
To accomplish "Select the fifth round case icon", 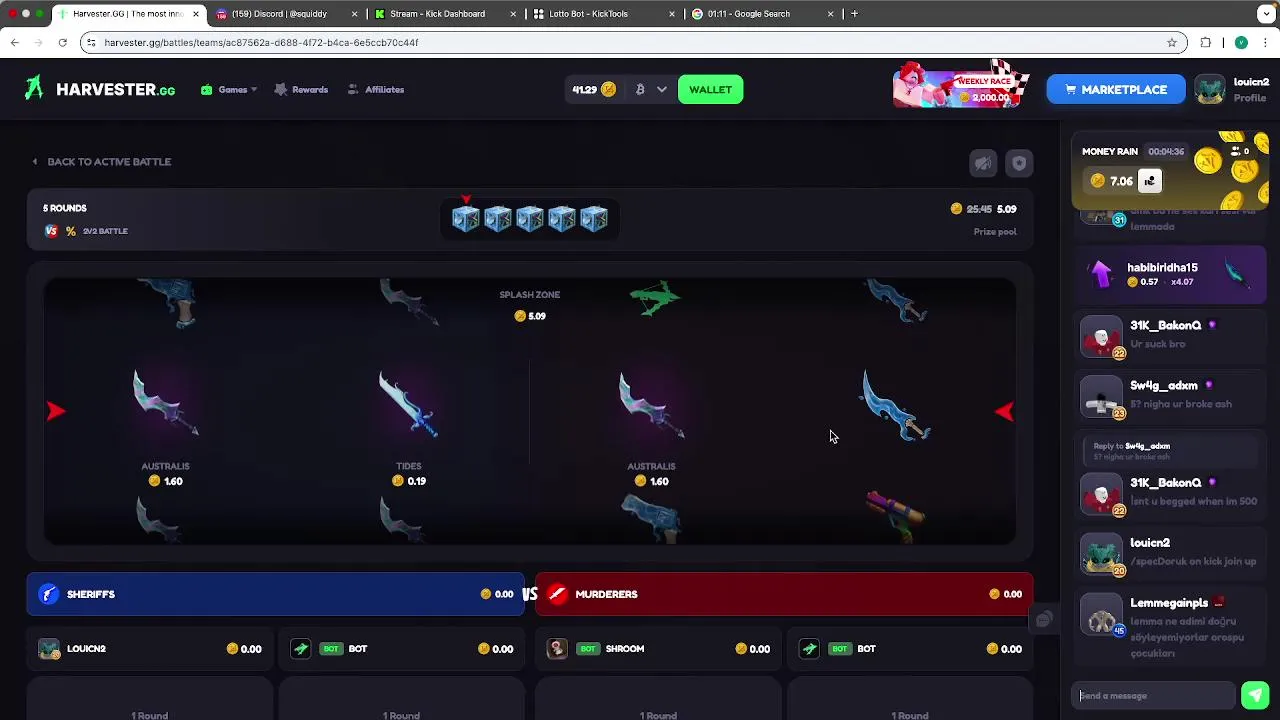I will tap(594, 219).
